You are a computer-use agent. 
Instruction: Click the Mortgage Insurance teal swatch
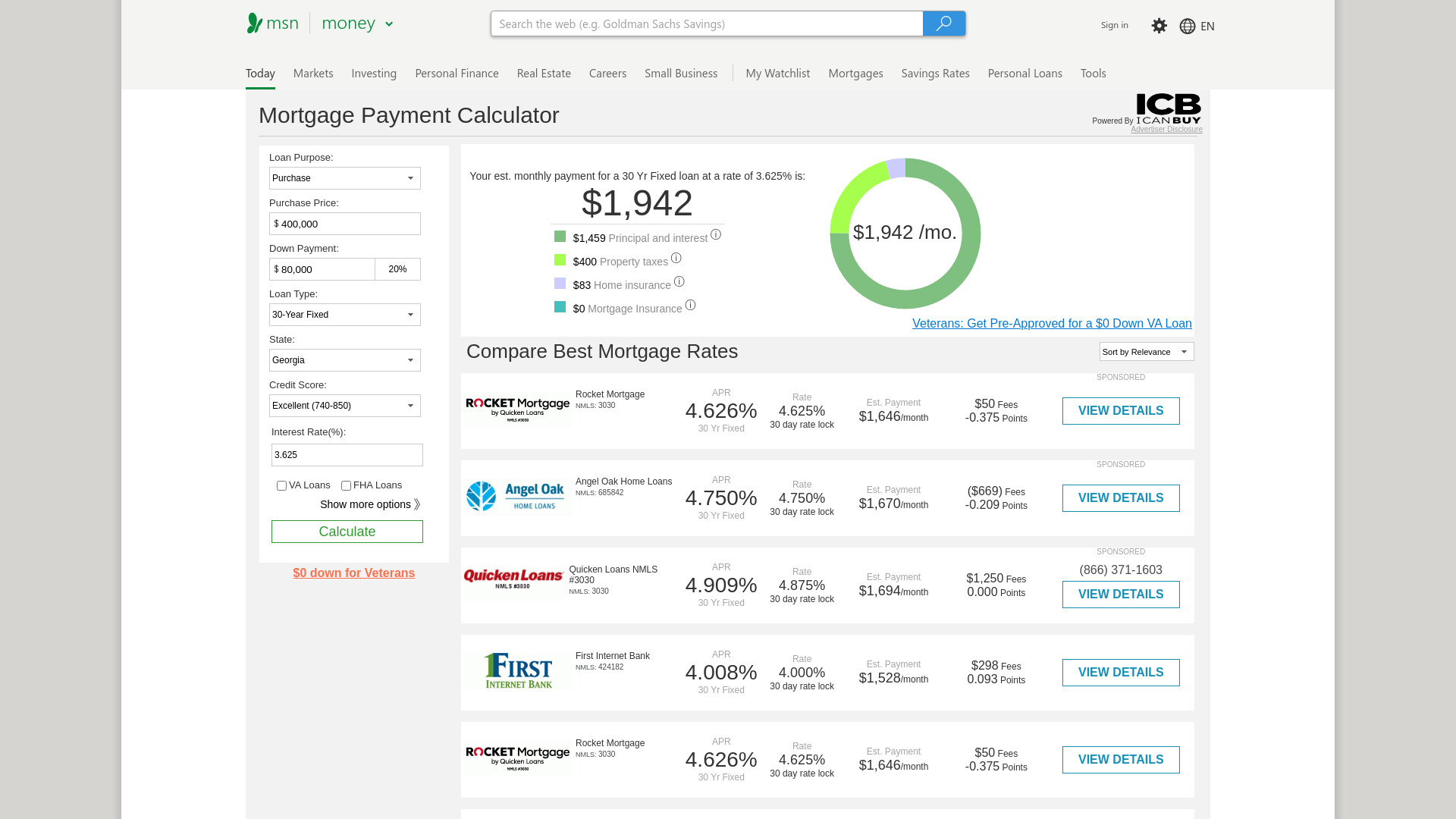[x=560, y=307]
